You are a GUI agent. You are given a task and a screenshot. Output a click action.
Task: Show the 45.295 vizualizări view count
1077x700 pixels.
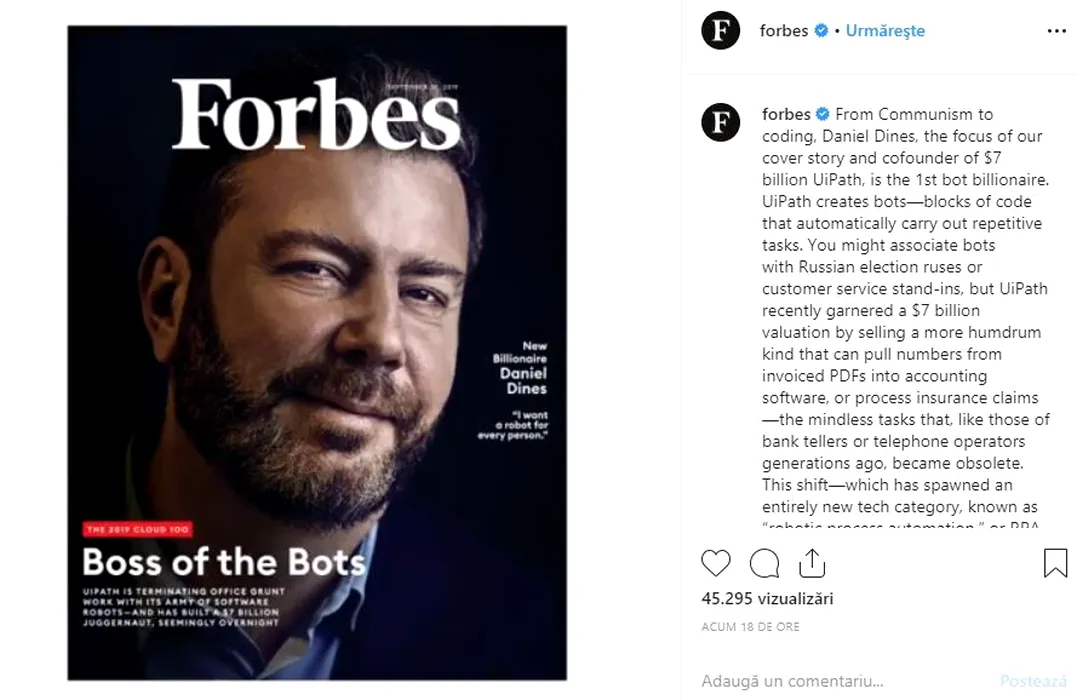(768, 599)
